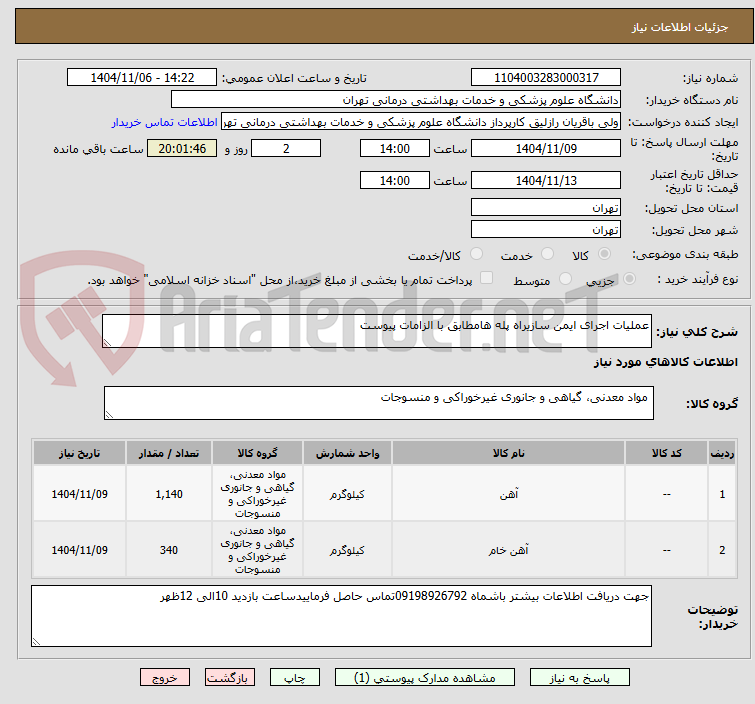The width and height of the screenshot is (755, 704).
Task: Click the announcement date field 1404/11/06 - 14:22
Action: pyautogui.click(x=142, y=78)
